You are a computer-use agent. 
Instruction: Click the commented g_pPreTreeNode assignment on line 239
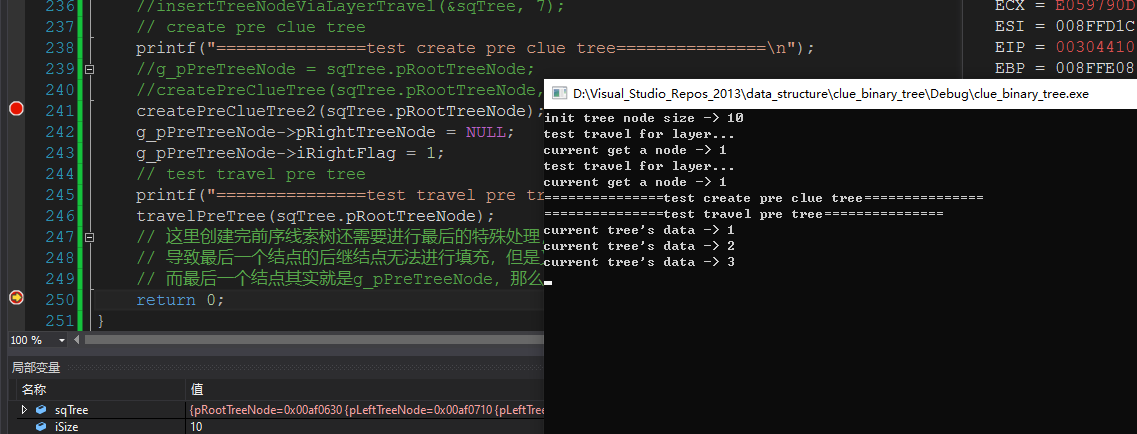(x=335, y=69)
